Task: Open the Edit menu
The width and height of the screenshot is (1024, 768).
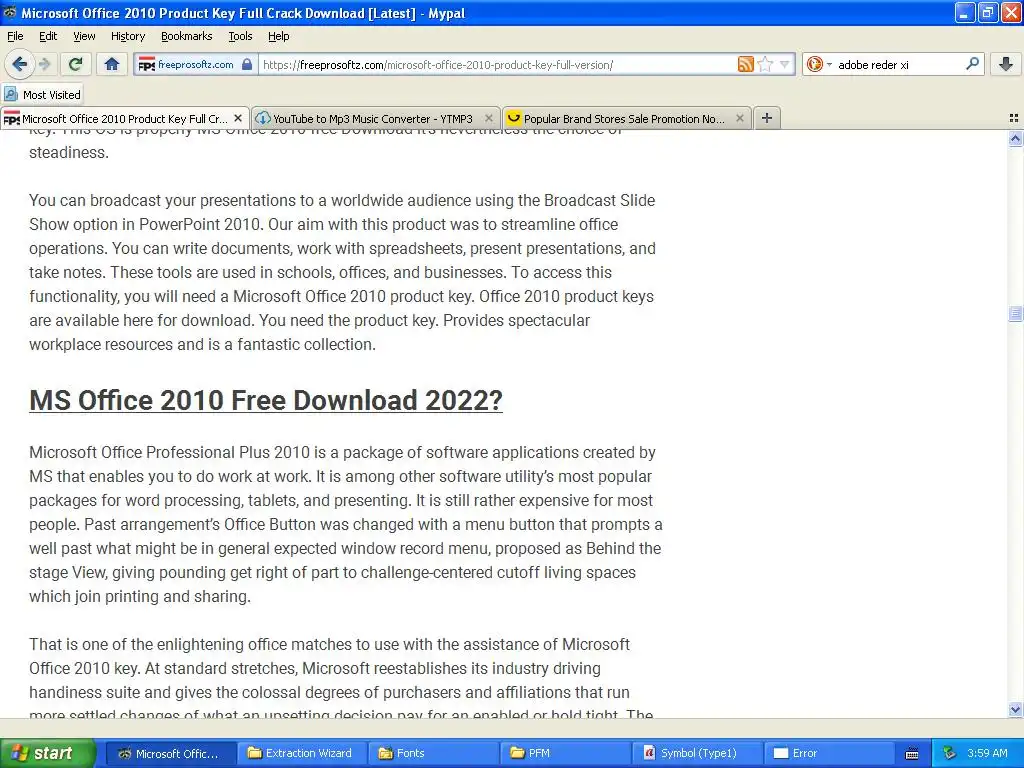Action: click(x=48, y=36)
